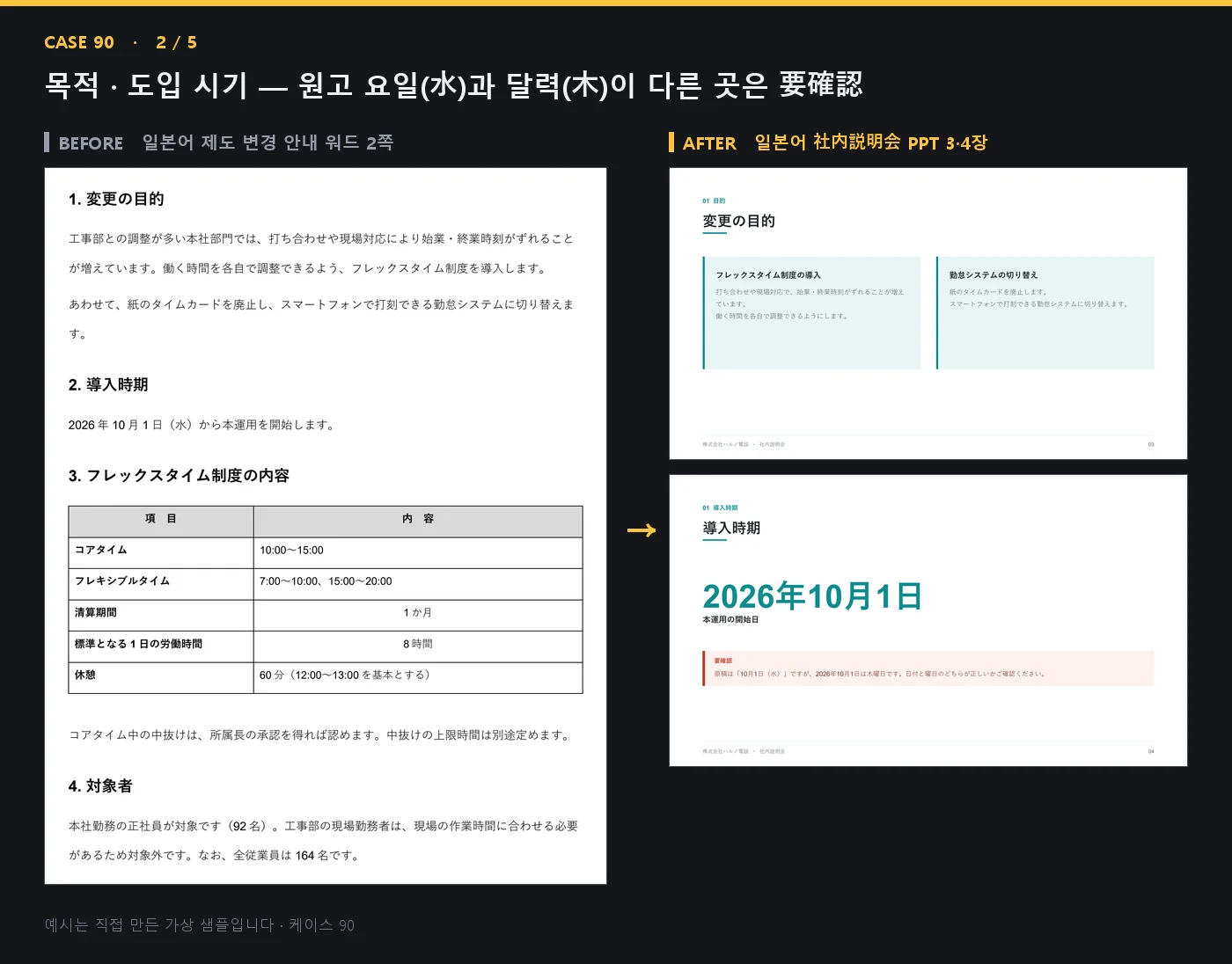Viewport: 1232px width, 964px height.
Task: Click the "01 導入時期" slide section label
Action: [x=720, y=508]
